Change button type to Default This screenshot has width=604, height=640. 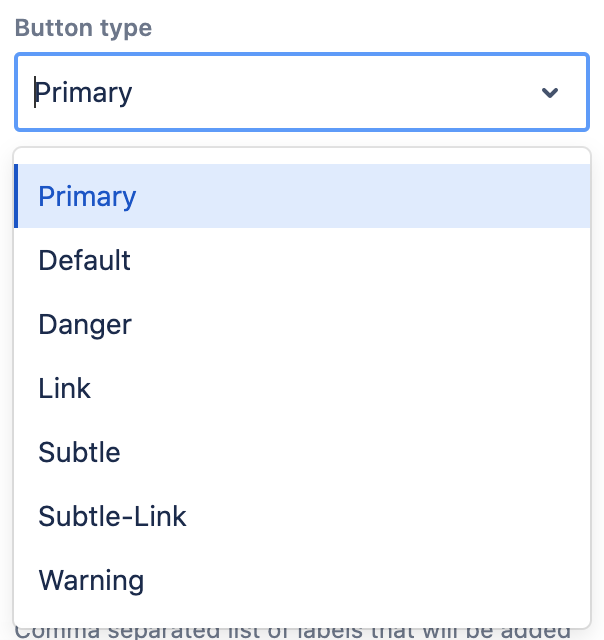pyautogui.click(x=84, y=260)
